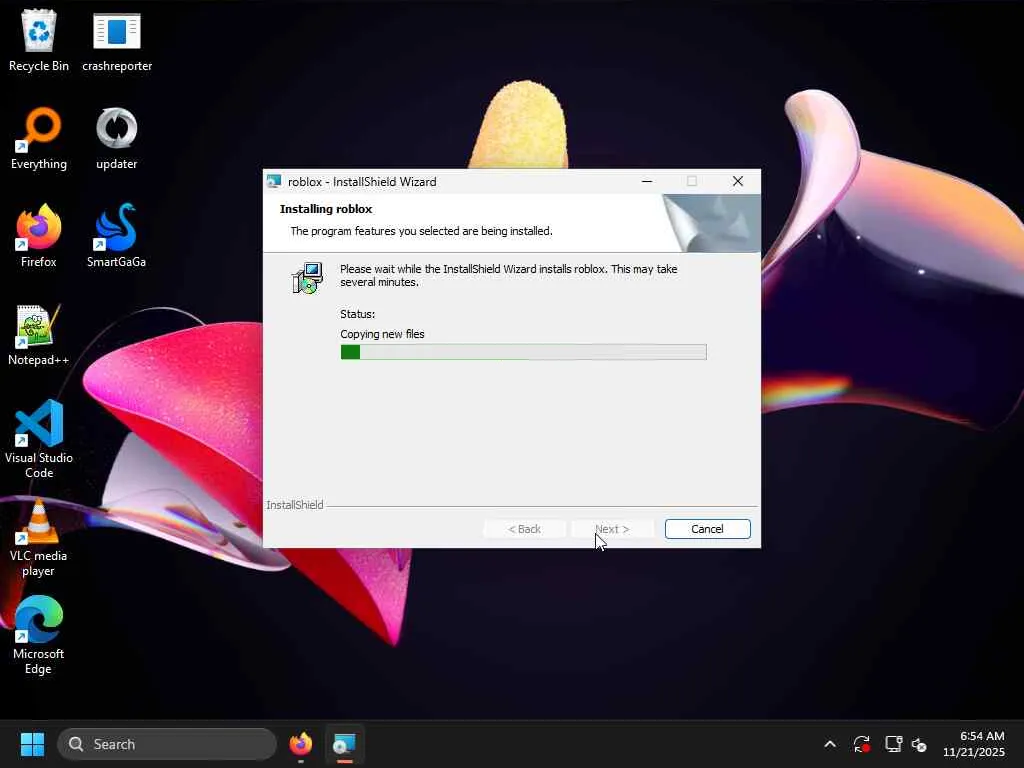Open the muted volume tray icon
This screenshot has height=768, width=1024.
pos(919,744)
